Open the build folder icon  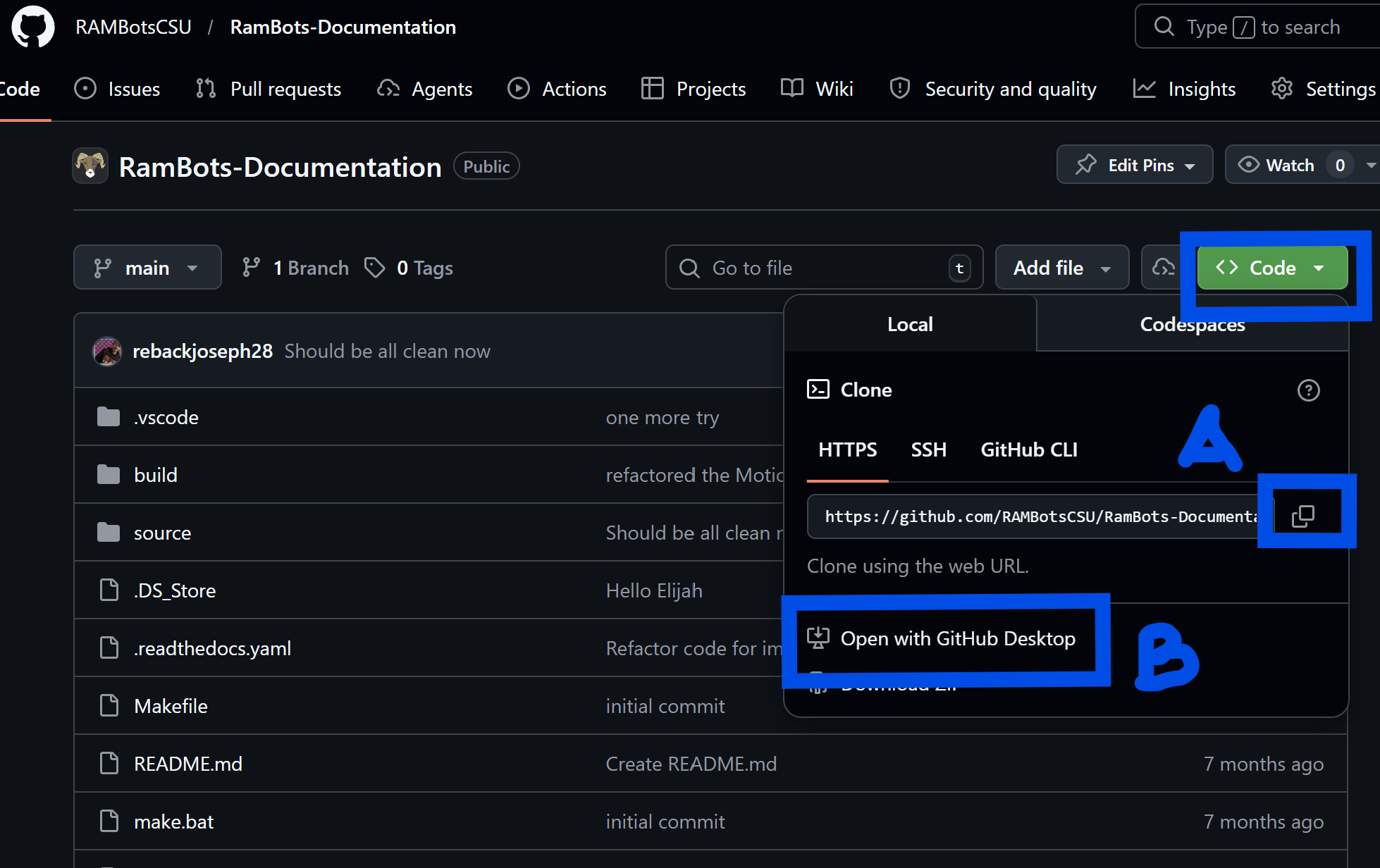(109, 475)
